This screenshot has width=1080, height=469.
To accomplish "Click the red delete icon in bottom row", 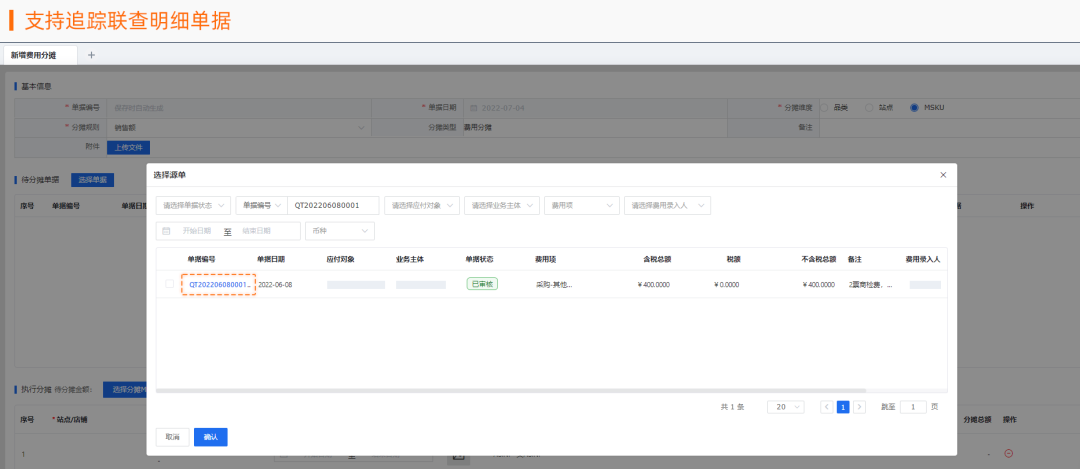I will (1008, 453).
